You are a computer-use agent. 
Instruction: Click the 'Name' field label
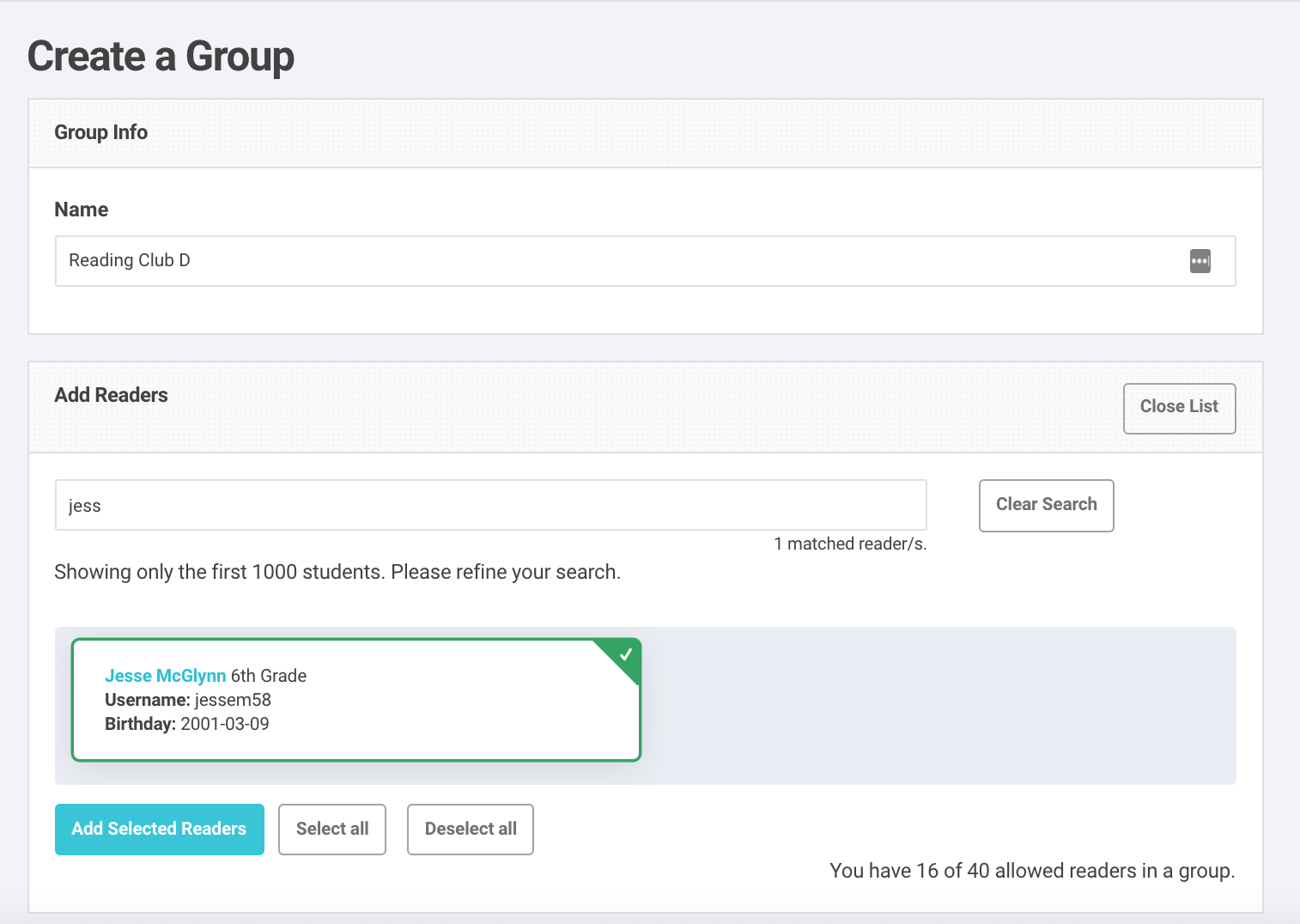(x=82, y=210)
